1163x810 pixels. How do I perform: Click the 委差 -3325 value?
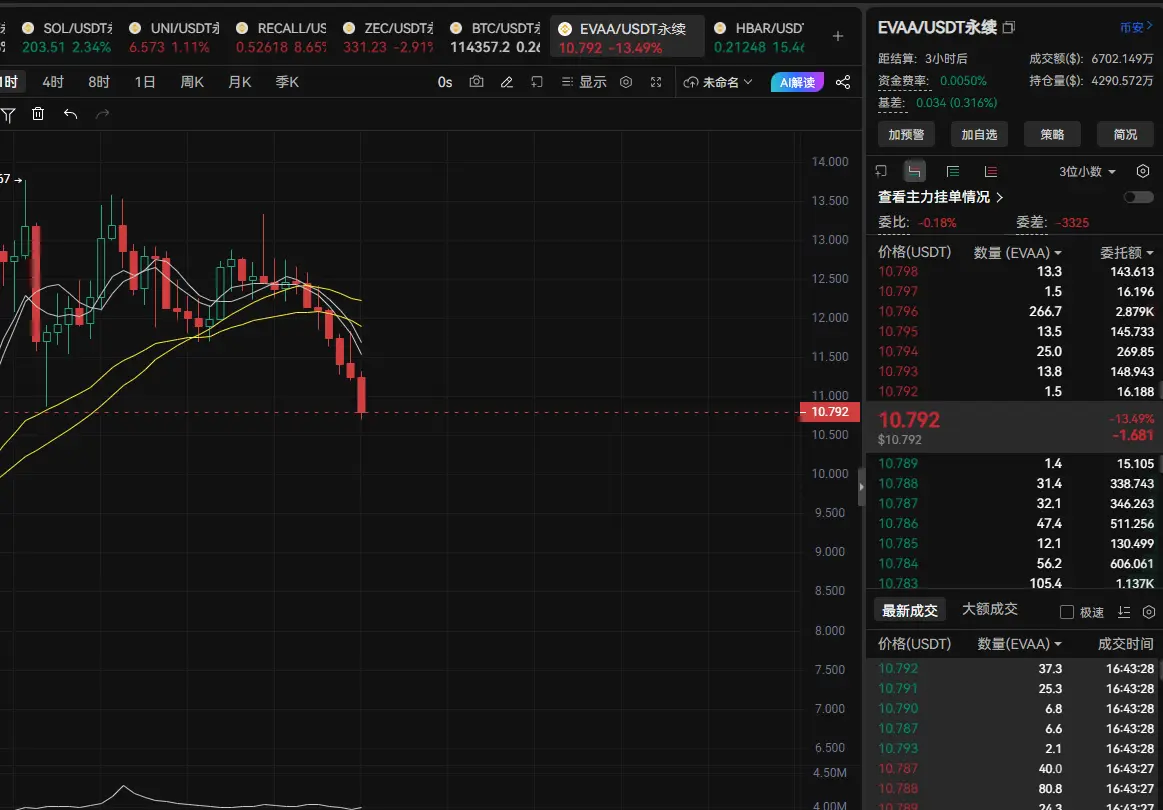click(x=1075, y=223)
